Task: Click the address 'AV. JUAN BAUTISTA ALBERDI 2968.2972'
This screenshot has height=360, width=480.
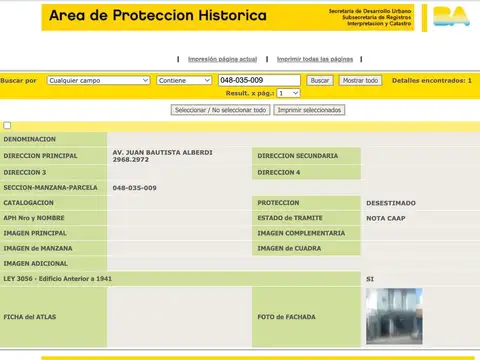Action: pyautogui.click(x=162, y=156)
